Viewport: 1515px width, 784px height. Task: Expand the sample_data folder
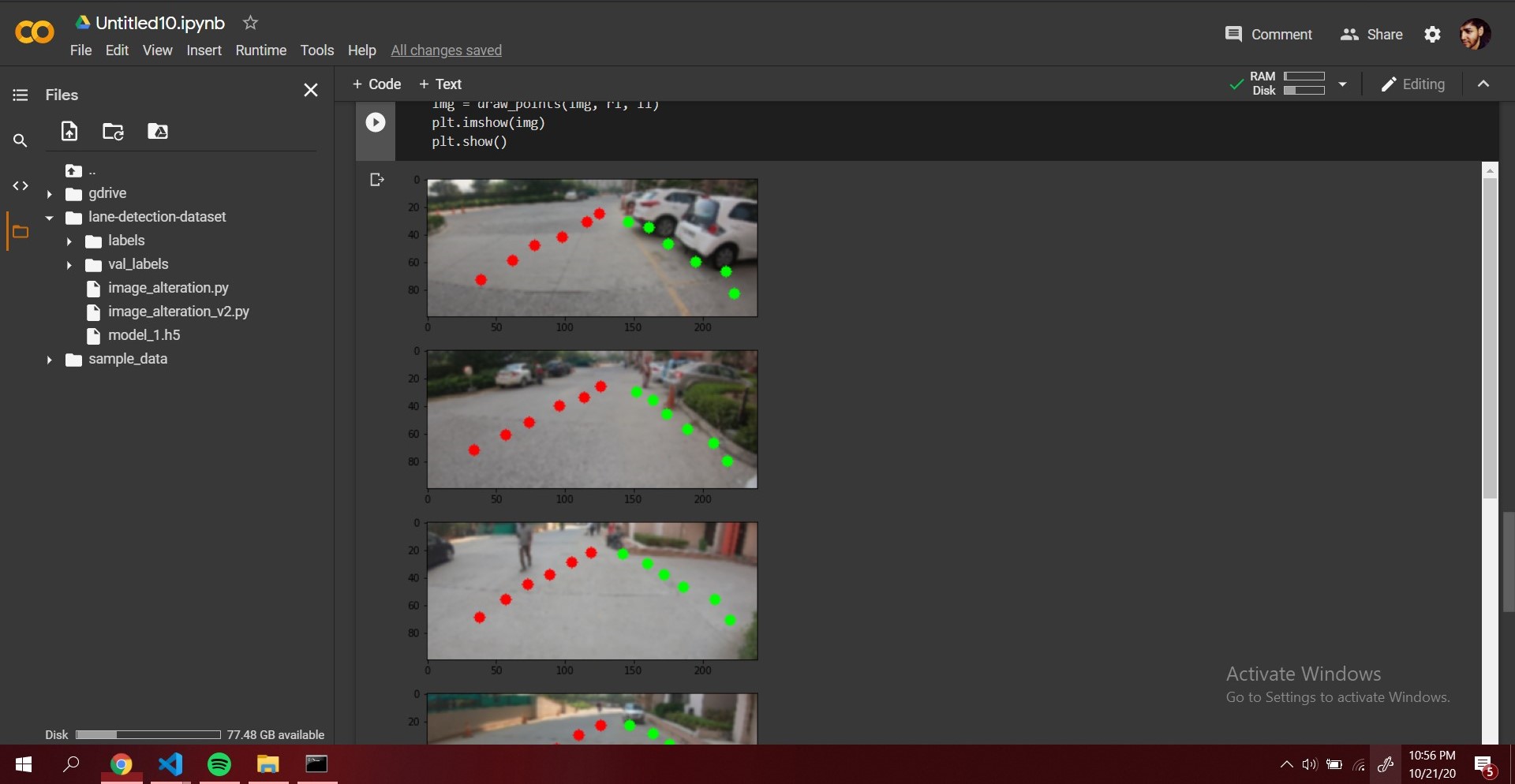click(49, 360)
